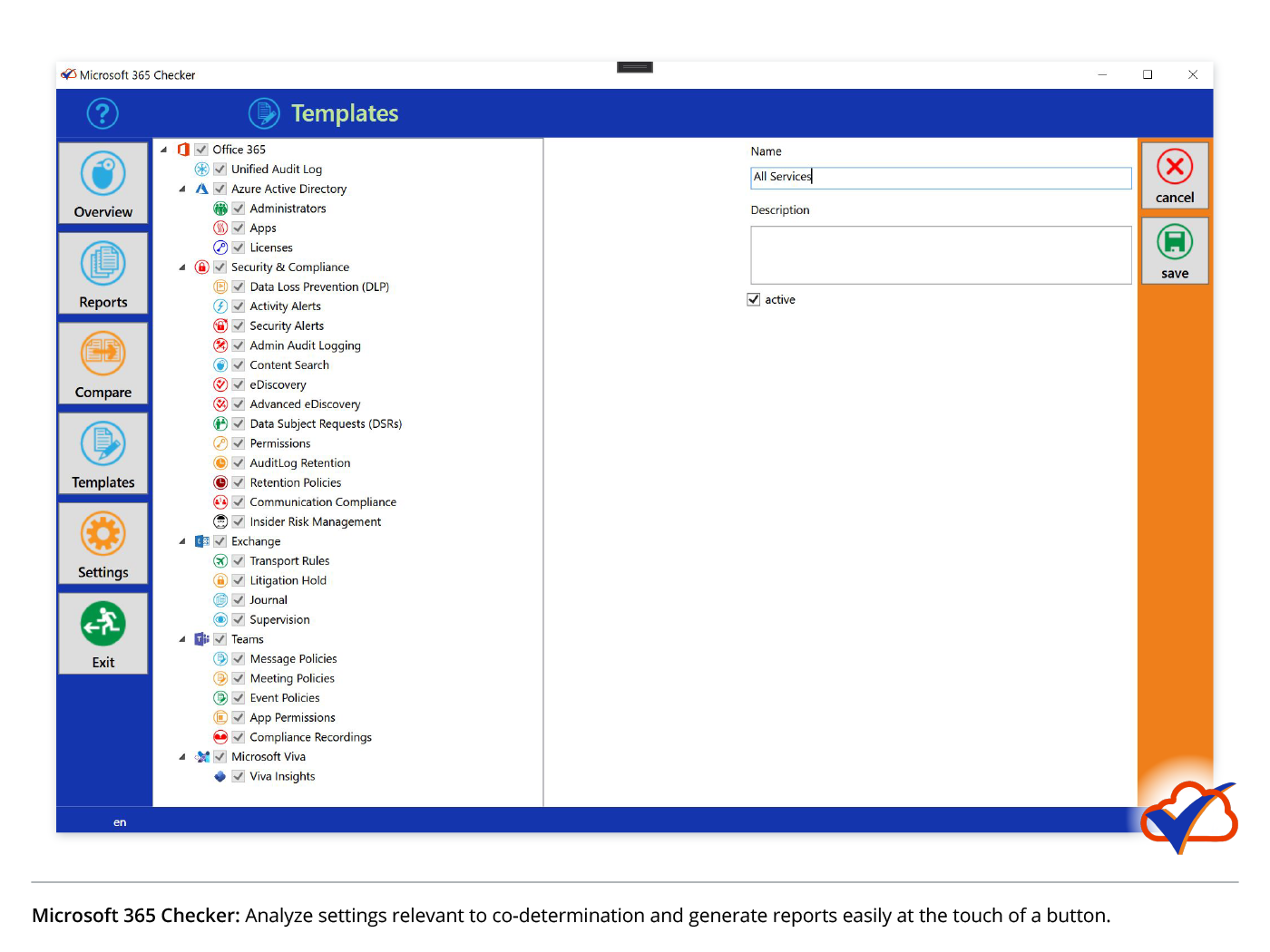This screenshot has height=952, width=1270.
Task: Toggle the Retention Policies checkbox
Action: coord(239,482)
